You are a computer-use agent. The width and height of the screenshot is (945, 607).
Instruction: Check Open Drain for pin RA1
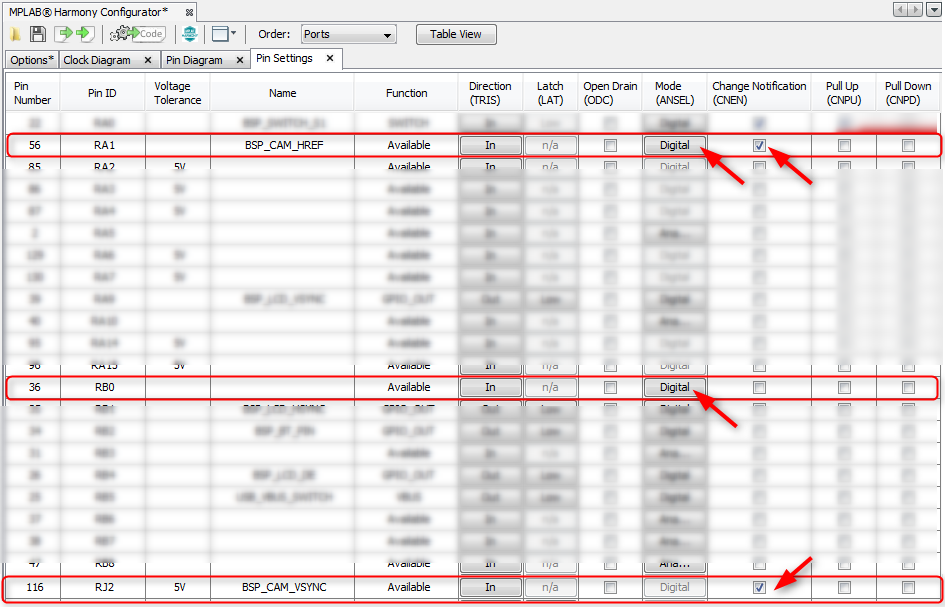(610, 145)
